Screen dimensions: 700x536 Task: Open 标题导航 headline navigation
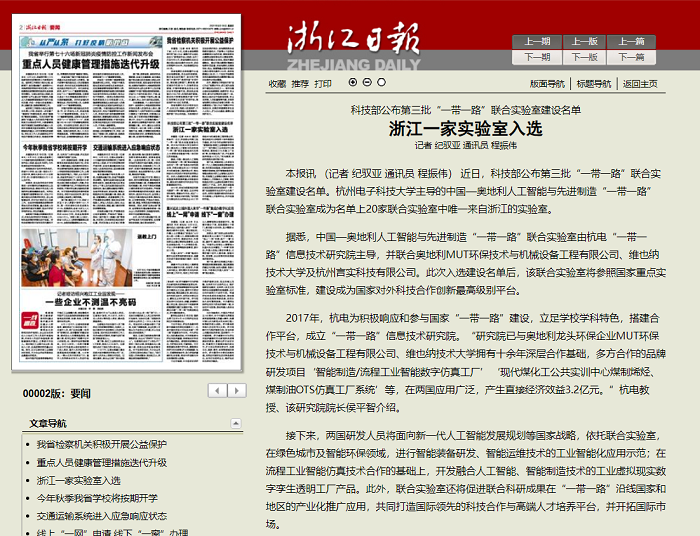[x=594, y=83]
